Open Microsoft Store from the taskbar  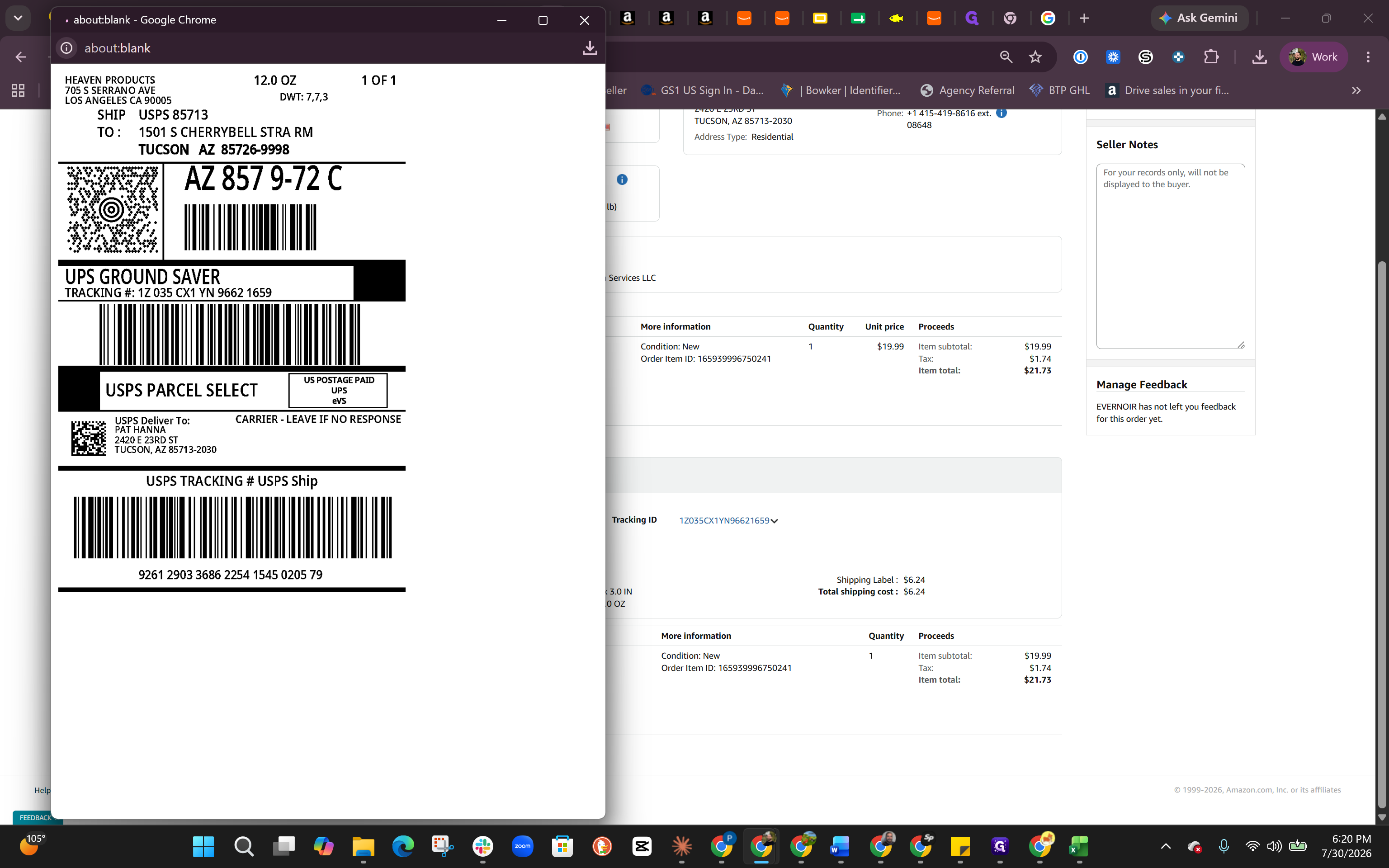562,845
